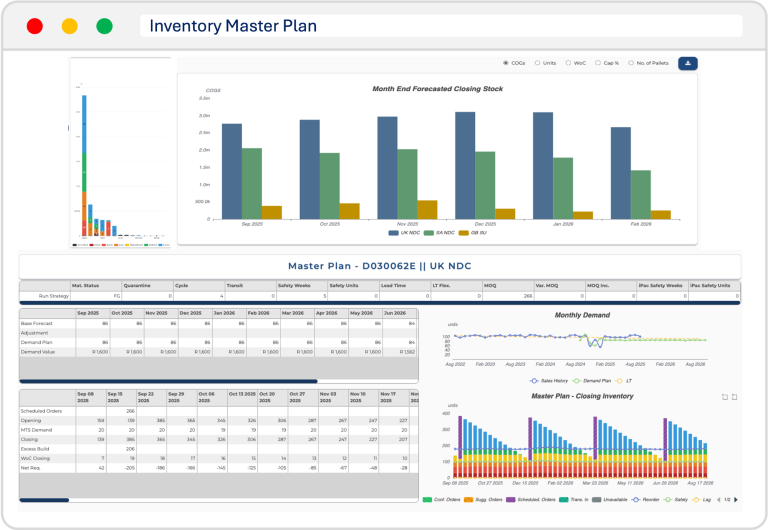Toggle UK NDC legend in closing stock chart

coord(405,232)
